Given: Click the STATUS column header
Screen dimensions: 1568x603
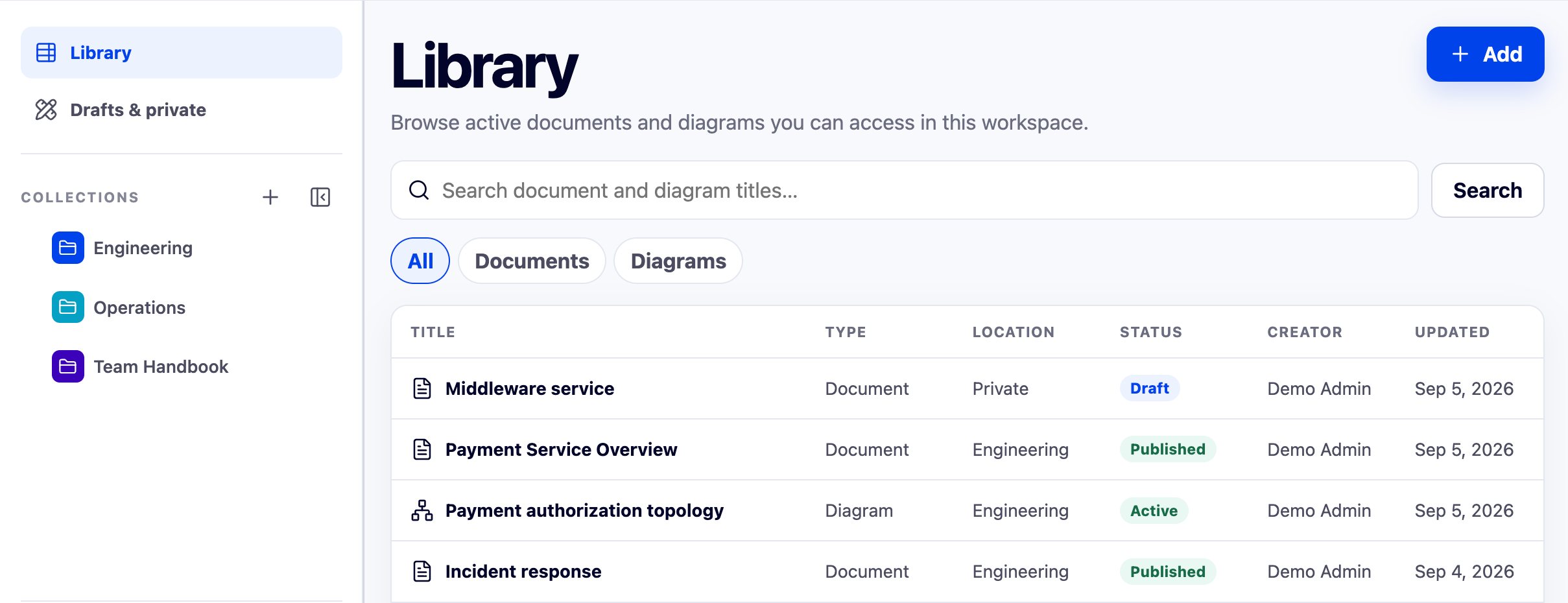Looking at the screenshot, I should click(x=1151, y=332).
